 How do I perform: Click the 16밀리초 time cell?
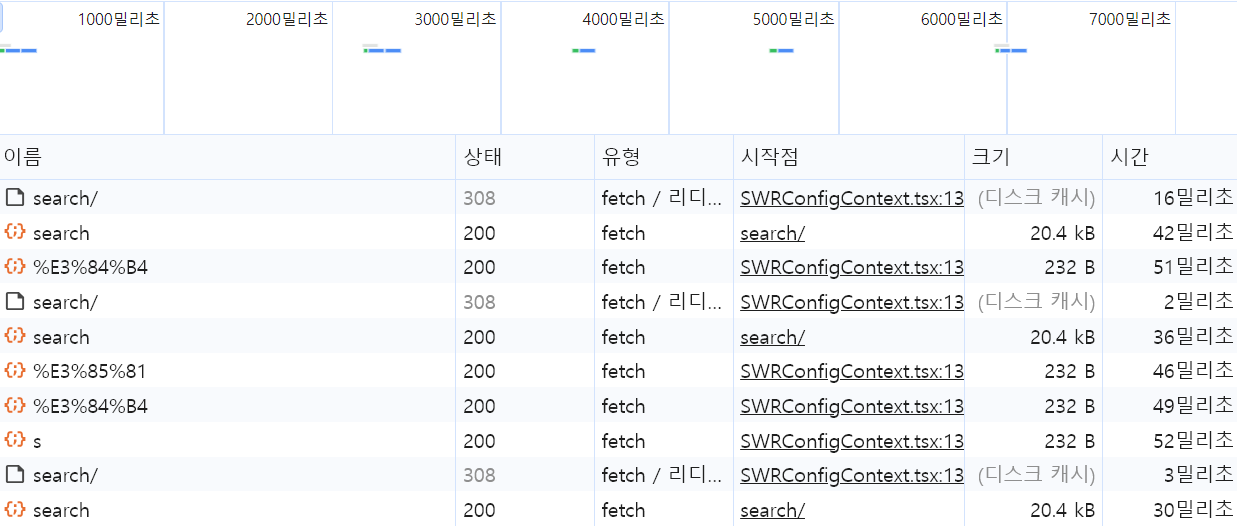1193,198
